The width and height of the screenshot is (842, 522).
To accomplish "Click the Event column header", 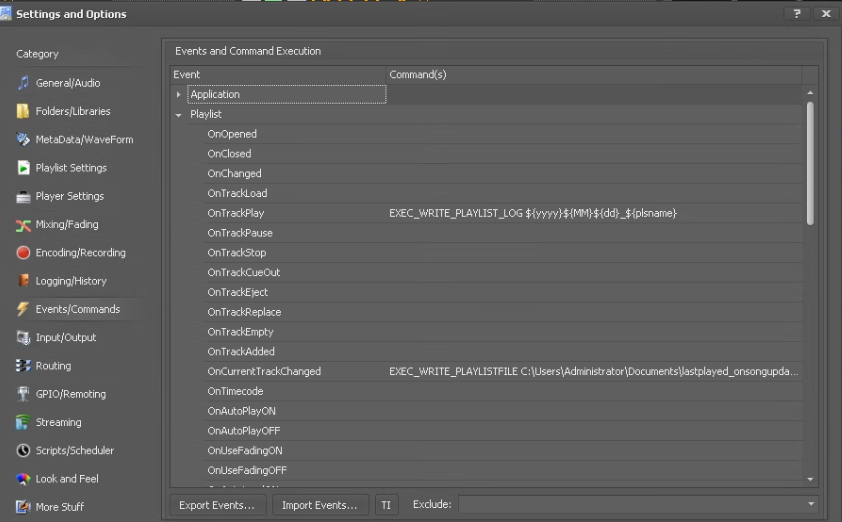I will (278, 75).
